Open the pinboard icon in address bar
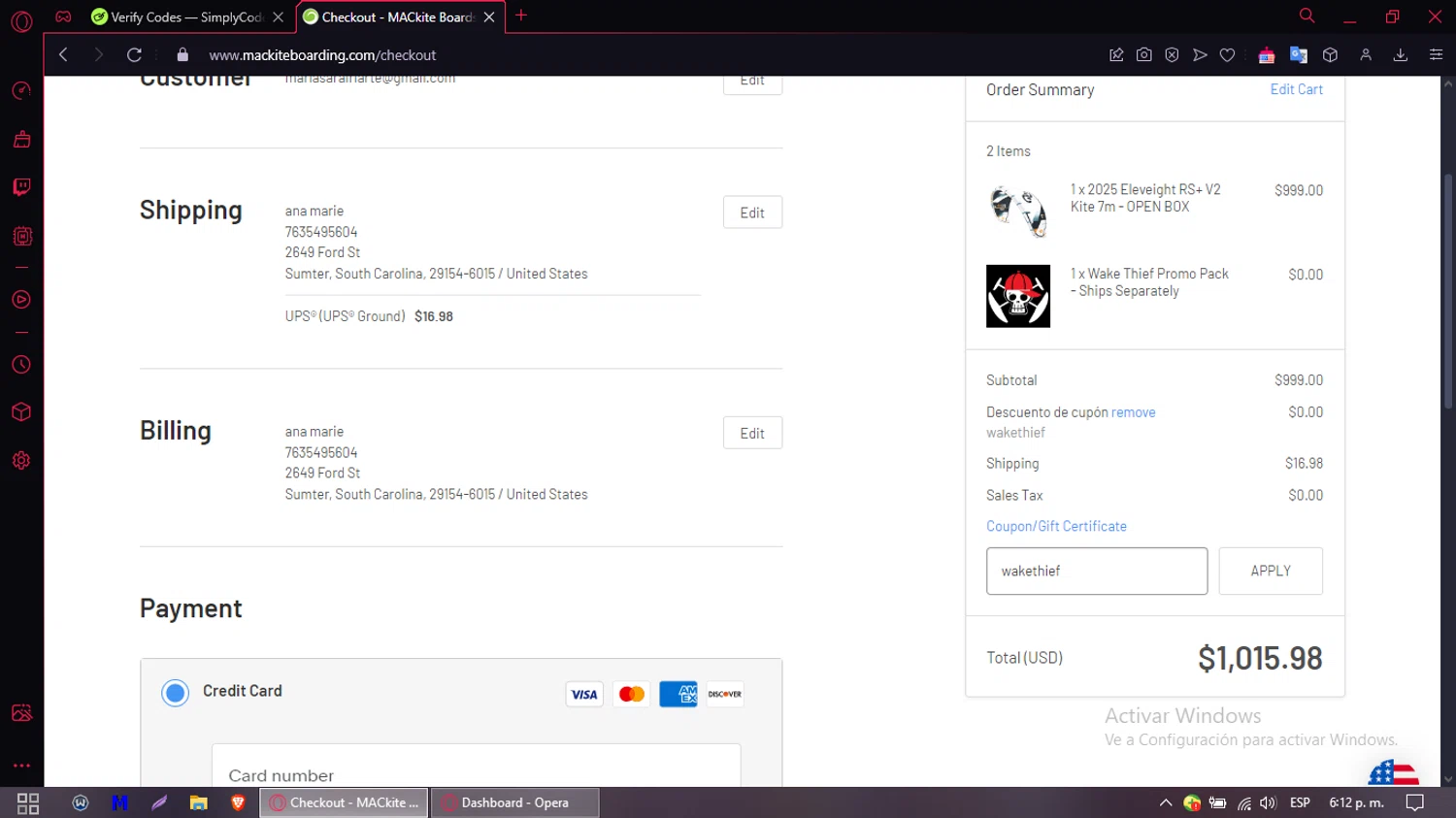The image size is (1456, 818). (1116, 55)
